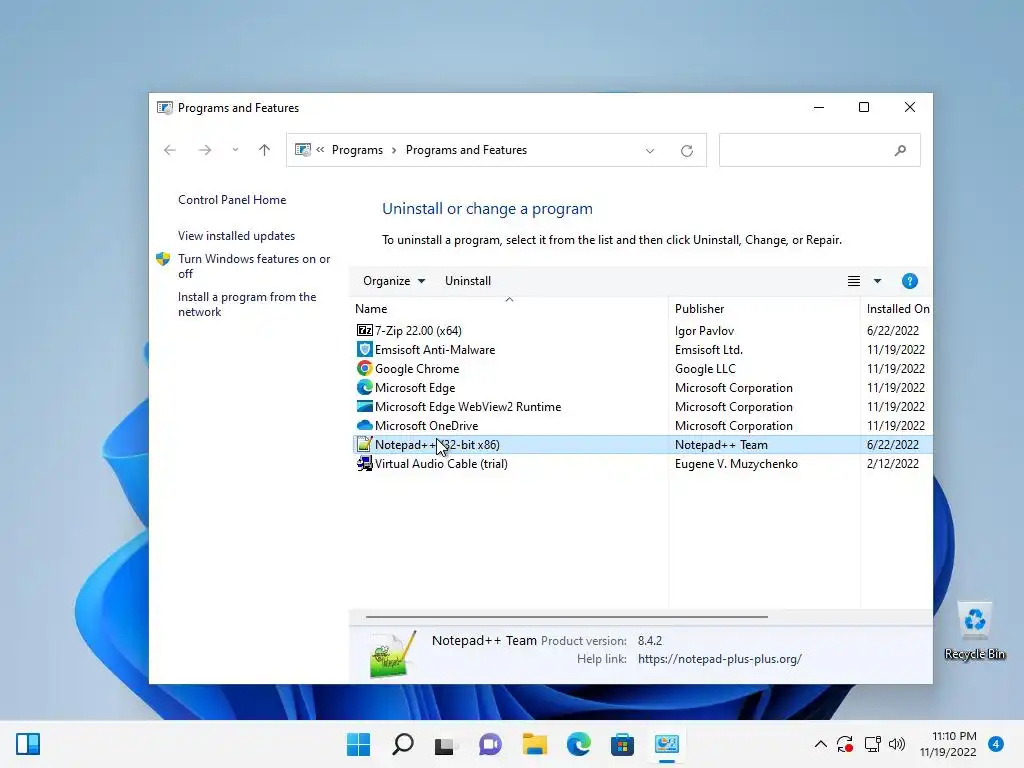Click Programs and Features breadcrumb
The height and width of the screenshot is (768, 1024).
click(466, 150)
